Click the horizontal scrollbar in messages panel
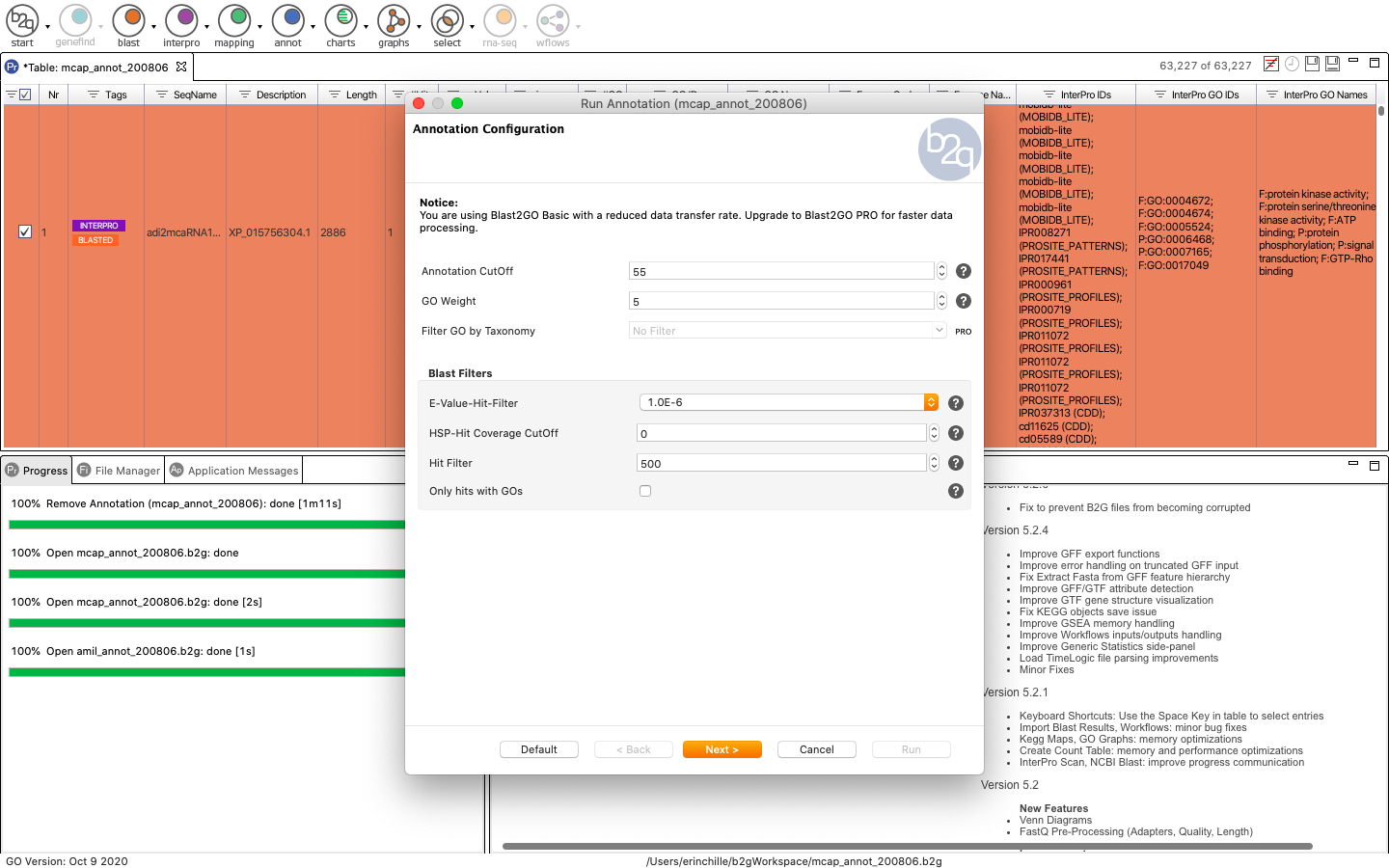Viewport: 1389px width, 868px height. pyautogui.click(x=907, y=846)
